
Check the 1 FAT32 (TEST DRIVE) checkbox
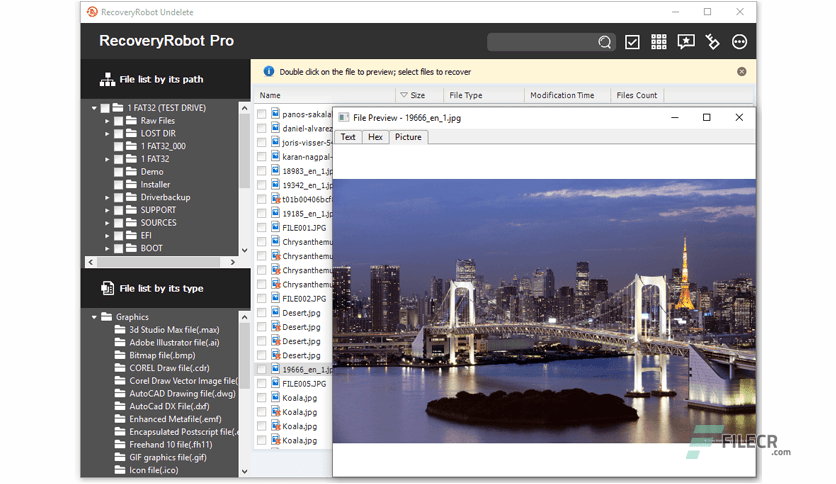point(105,108)
